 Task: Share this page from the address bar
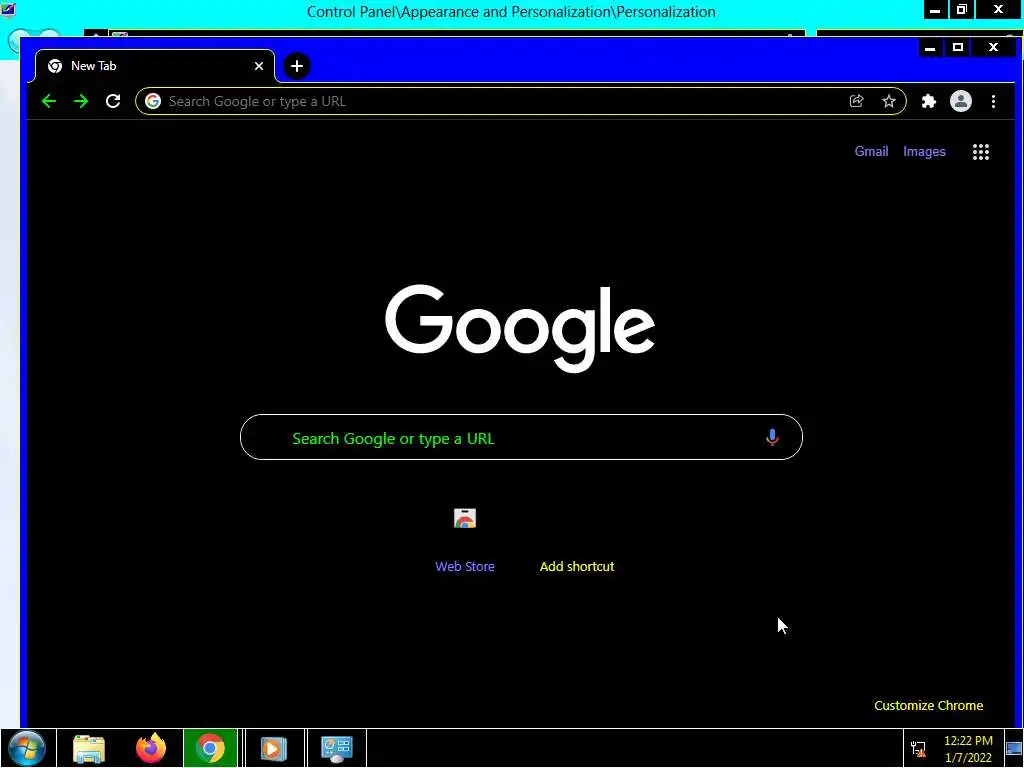pyautogui.click(x=856, y=101)
